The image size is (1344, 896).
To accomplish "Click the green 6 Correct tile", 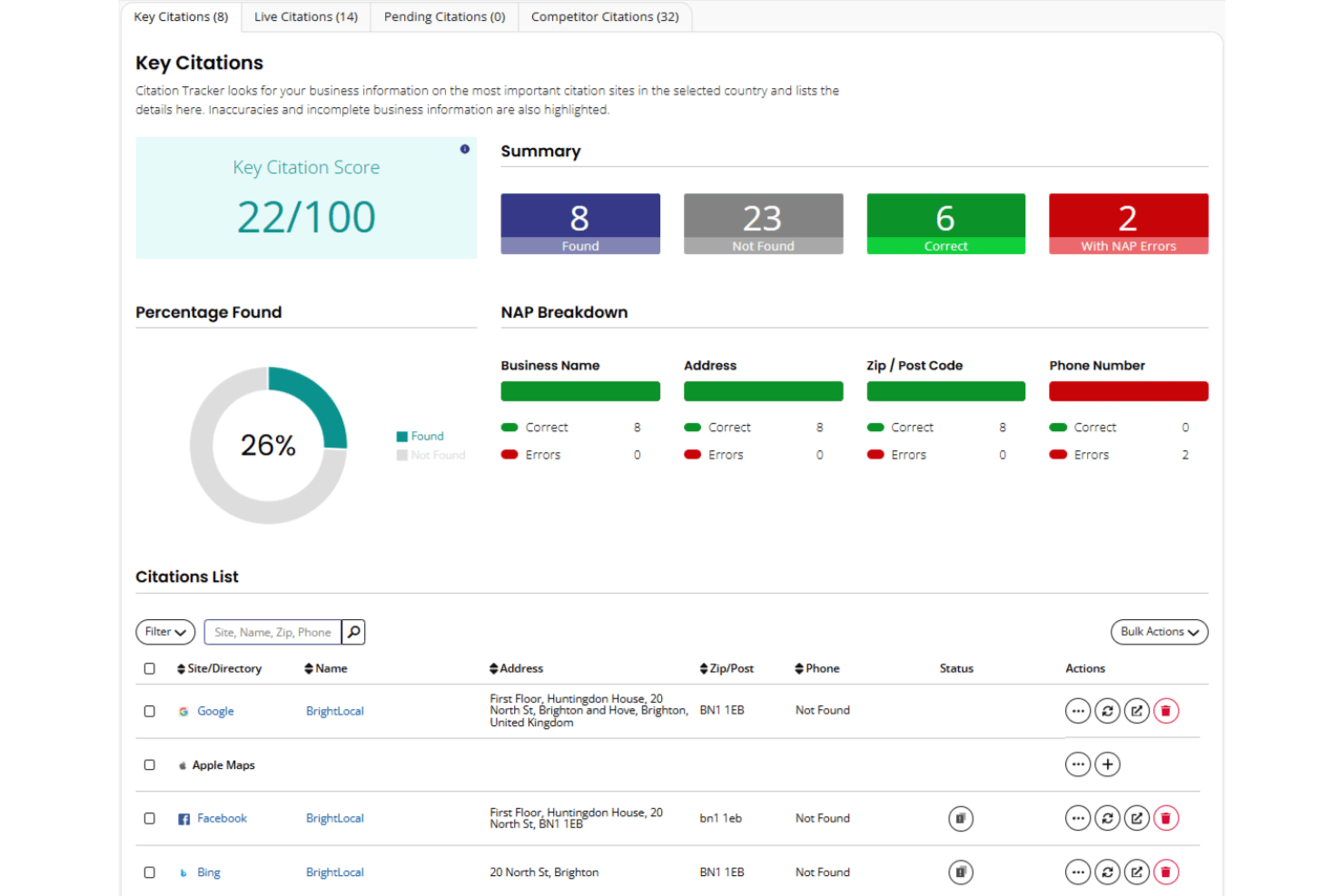I will (x=945, y=223).
